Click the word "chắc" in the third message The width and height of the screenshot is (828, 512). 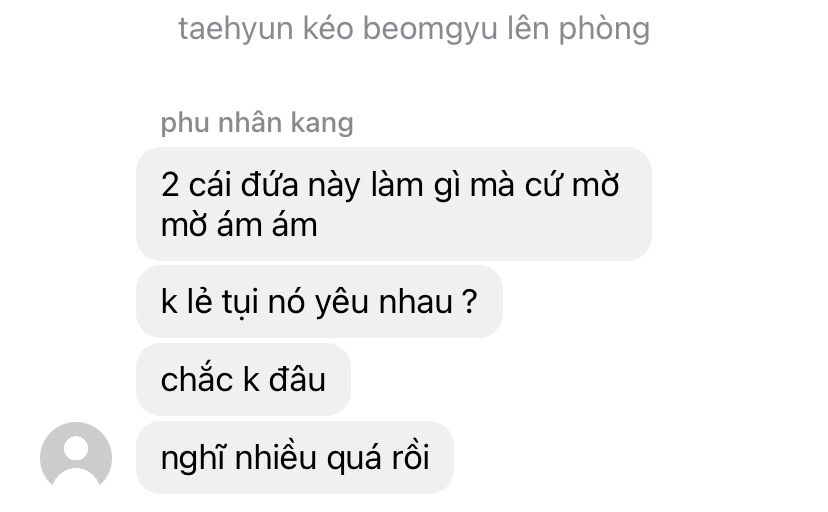click(197, 378)
